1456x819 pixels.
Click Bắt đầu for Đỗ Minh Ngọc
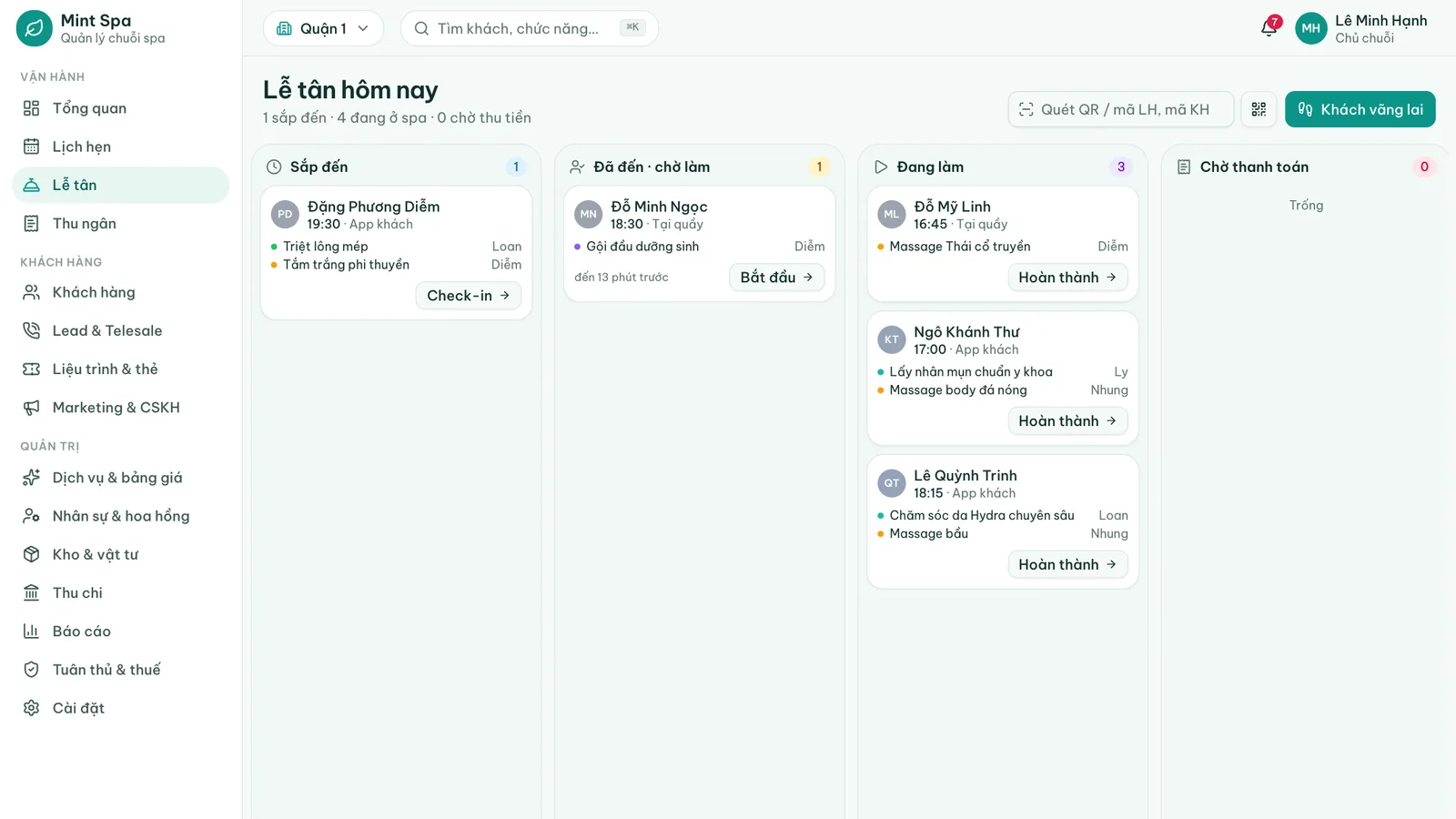pyautogui.click(x=776, y=278)
